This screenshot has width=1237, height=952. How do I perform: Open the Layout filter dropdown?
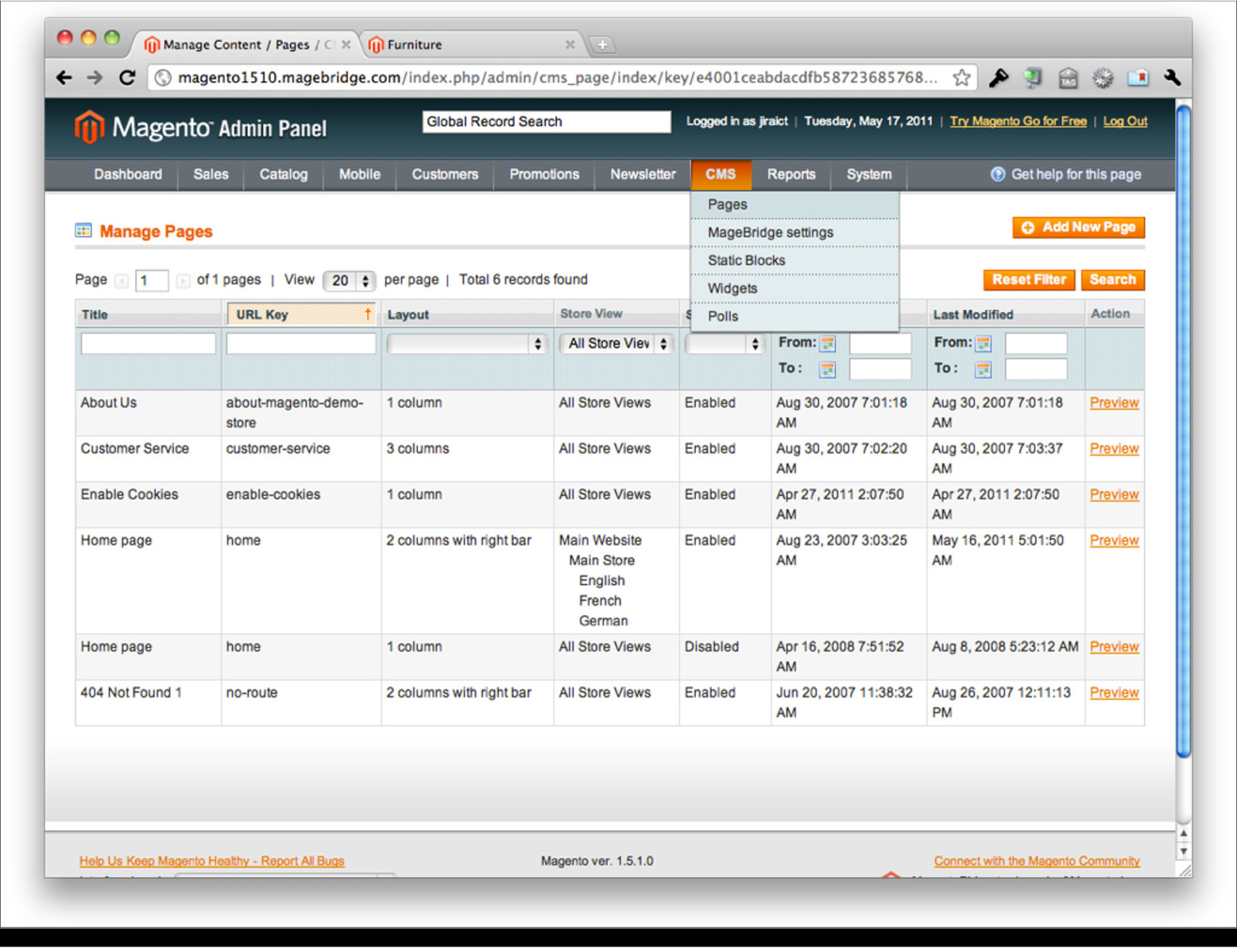(x=467, y=344)
